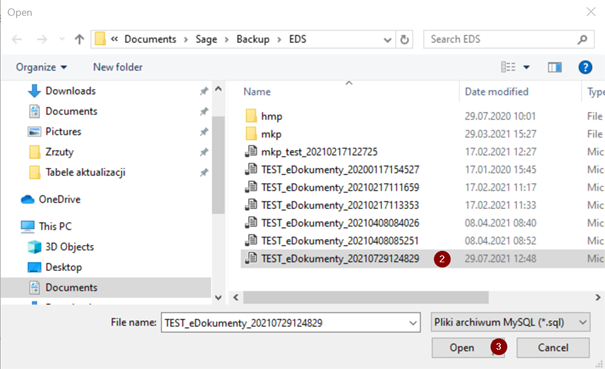Click the pin beside Tabele aktualizacji

pos(204,173)
